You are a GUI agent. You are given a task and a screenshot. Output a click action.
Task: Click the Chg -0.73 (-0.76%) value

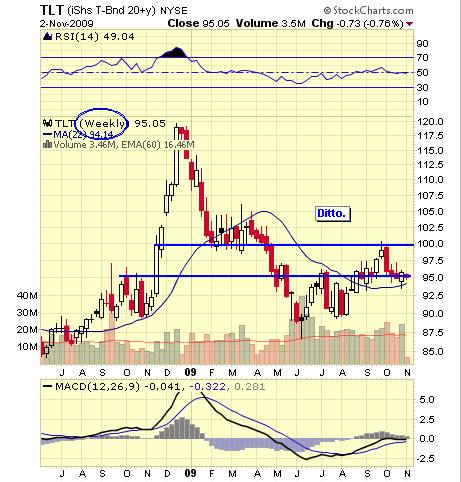pos(357,23)
